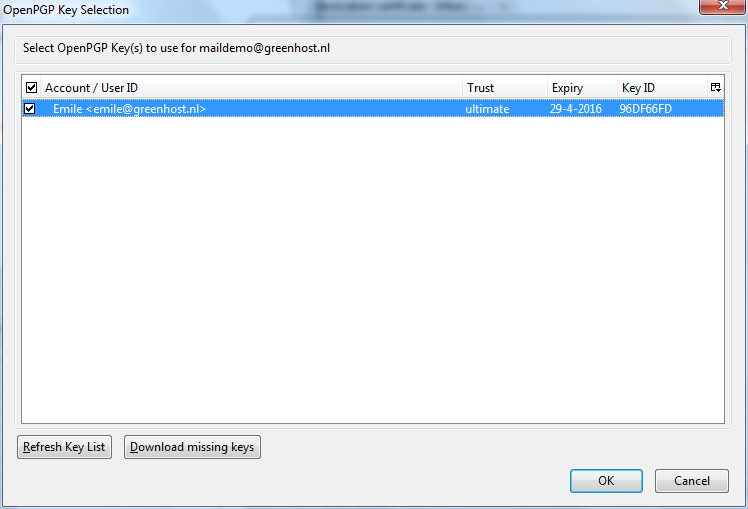The height and width of the screenshot is (509, 748).
Task: Select the Emile <emile@greenhost.nl> key row
Action: tap(373, 109)
